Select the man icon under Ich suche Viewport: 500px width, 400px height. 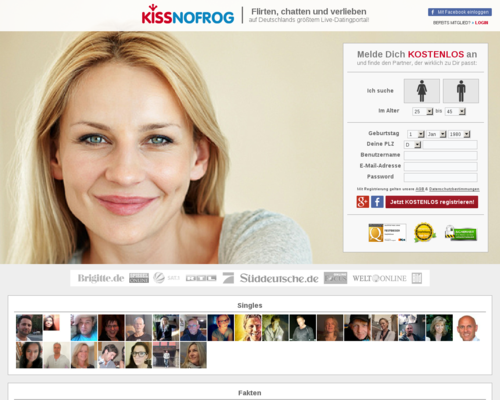[461, 91]
